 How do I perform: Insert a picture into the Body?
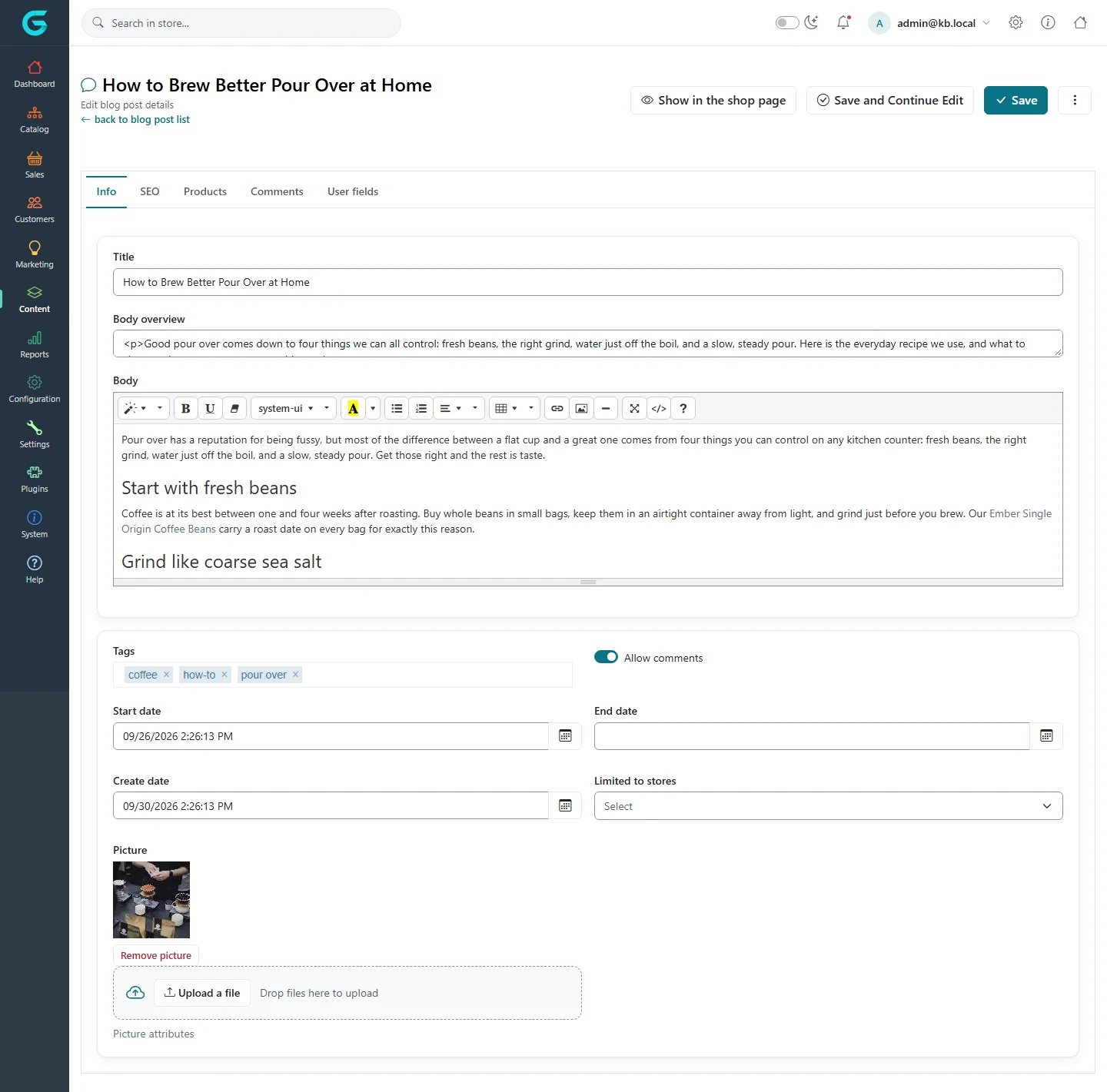point(582,409)
